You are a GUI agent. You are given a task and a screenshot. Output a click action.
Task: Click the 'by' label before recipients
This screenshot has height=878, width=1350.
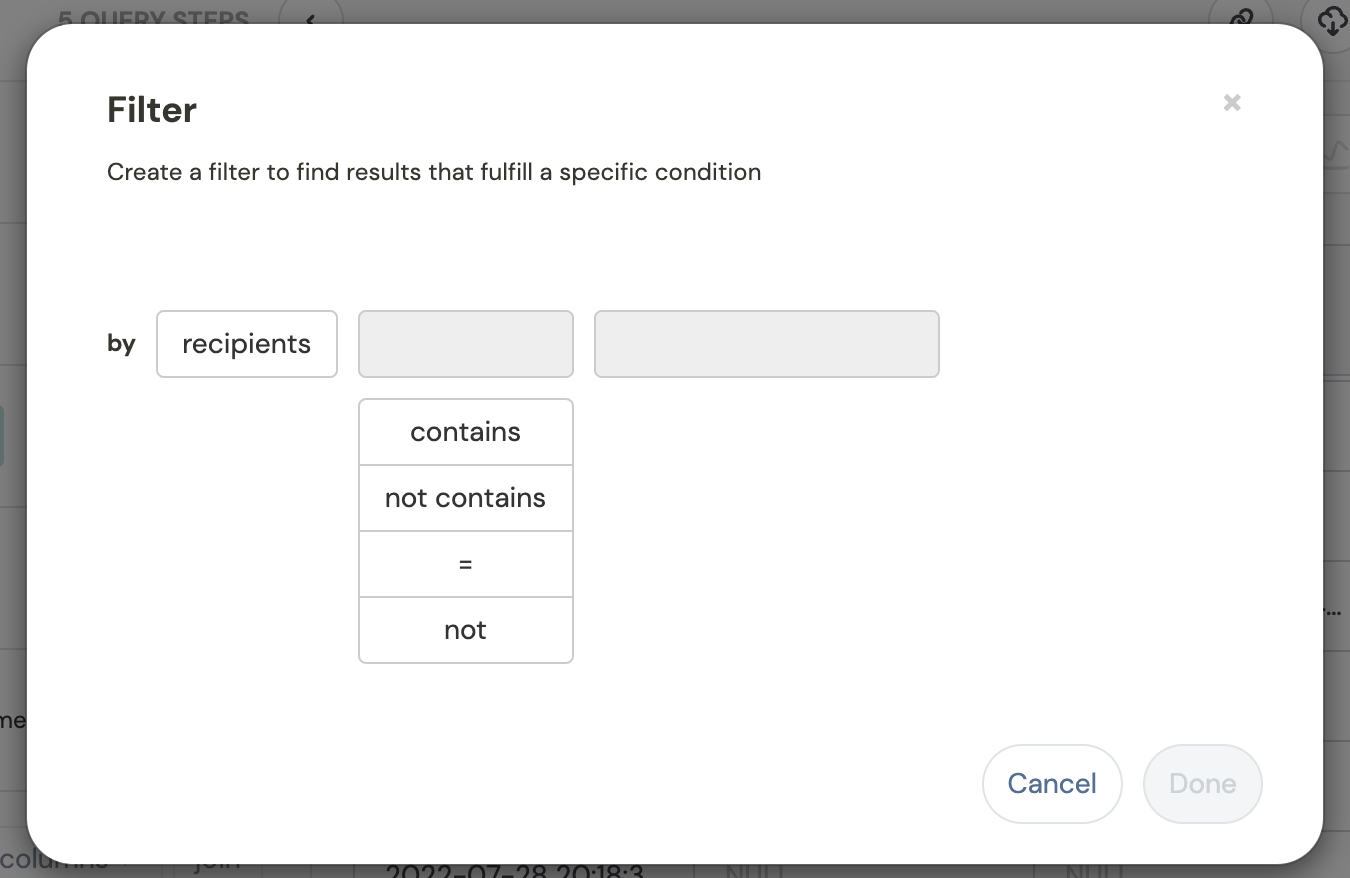point(121,344)
